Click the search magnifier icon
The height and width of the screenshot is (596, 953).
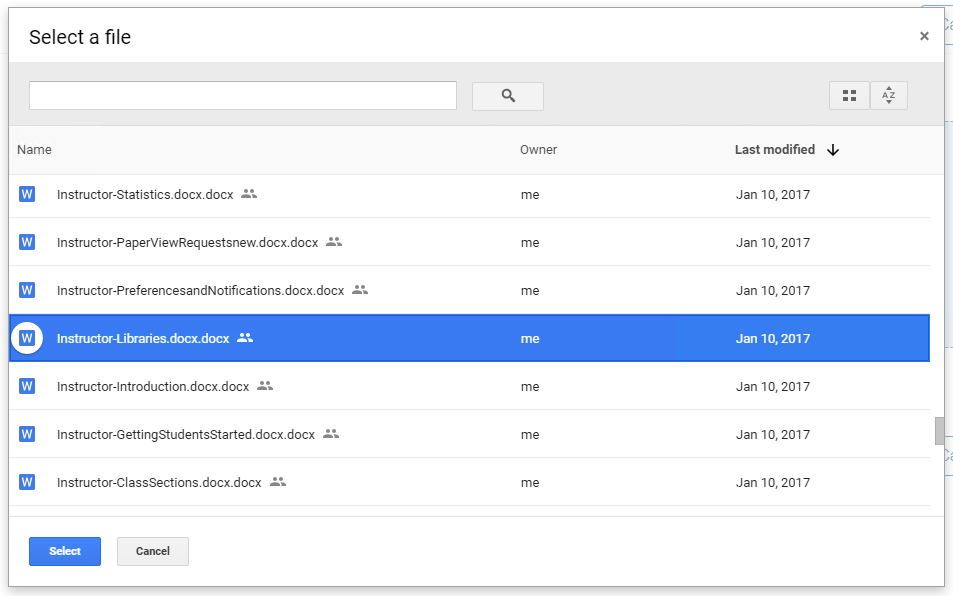pos(507,96)
